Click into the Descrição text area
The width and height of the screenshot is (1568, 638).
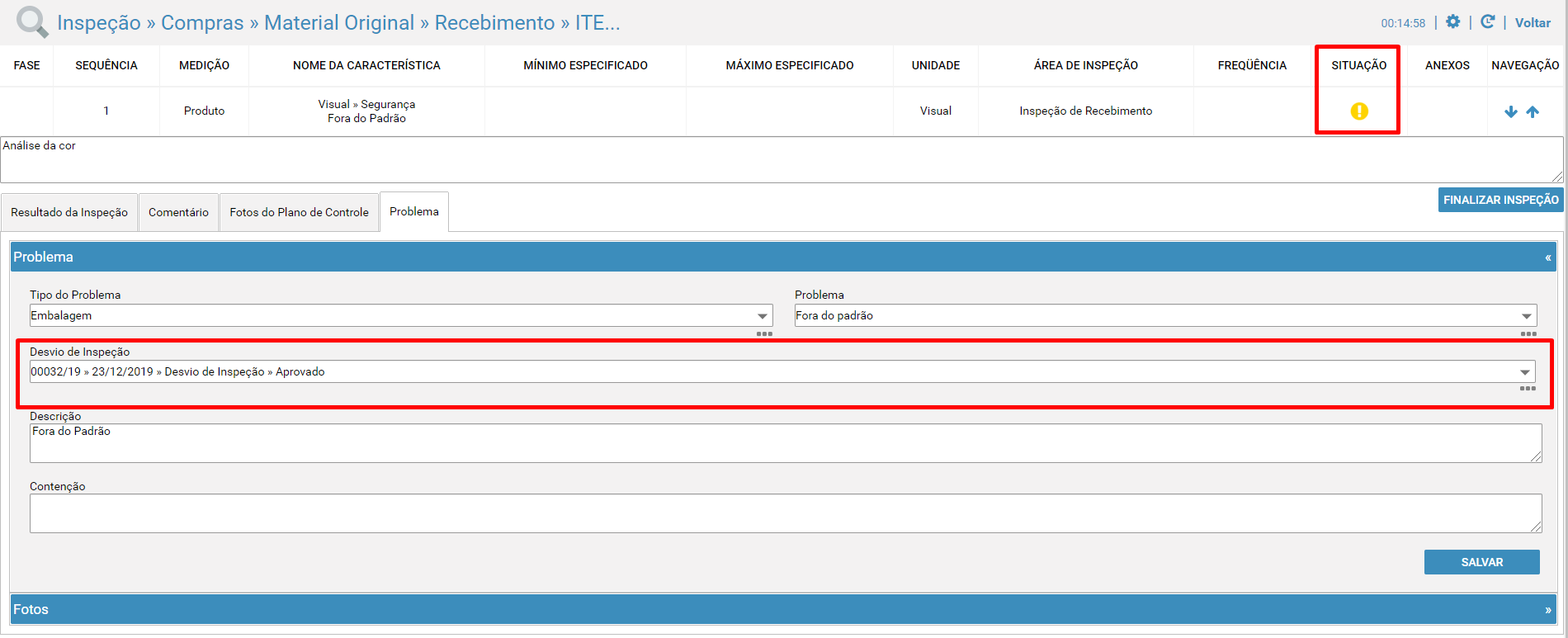tap(786, 443)
